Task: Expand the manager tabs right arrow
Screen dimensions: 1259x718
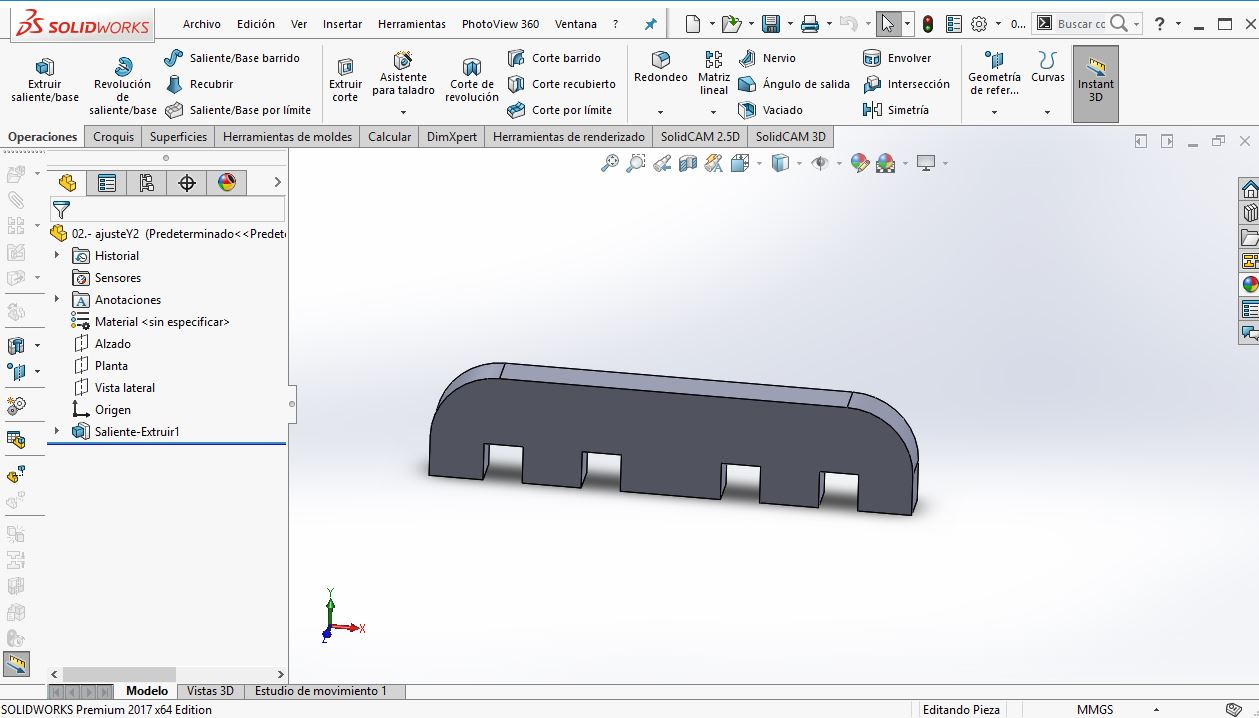Action: pyautogui.click(x=277, y=182)
